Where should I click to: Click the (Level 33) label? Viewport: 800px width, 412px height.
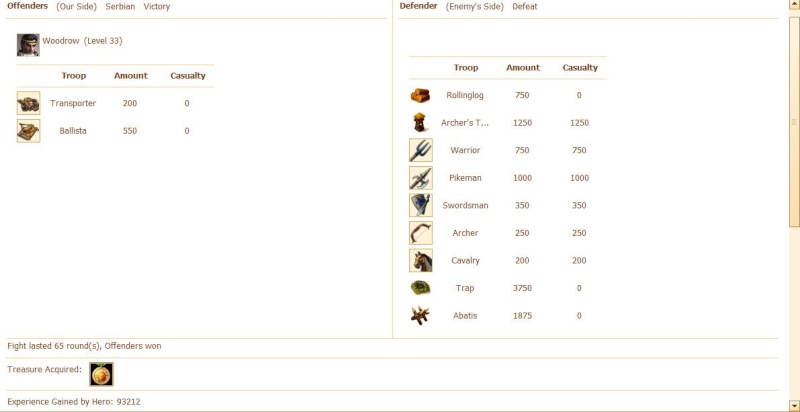coord(103,41)
